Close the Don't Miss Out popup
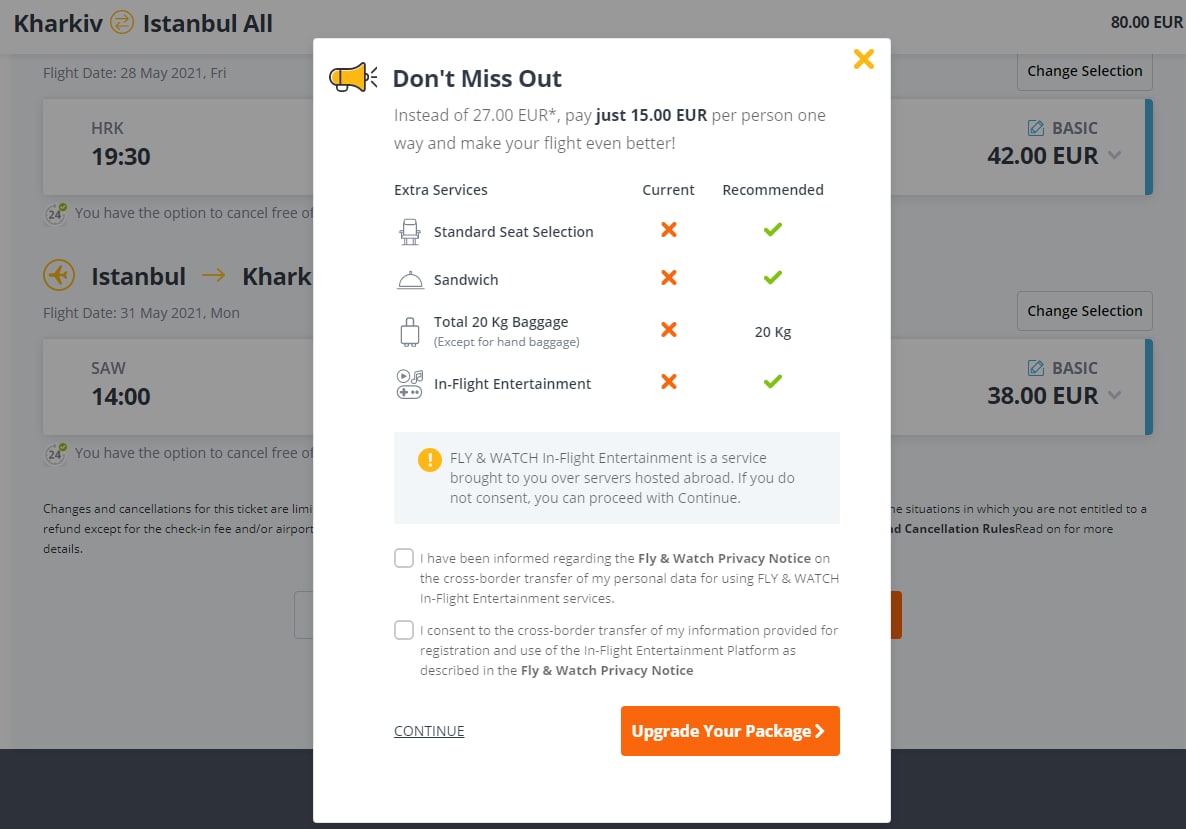This screenshot has height=829, width=1186. (863, 59)
